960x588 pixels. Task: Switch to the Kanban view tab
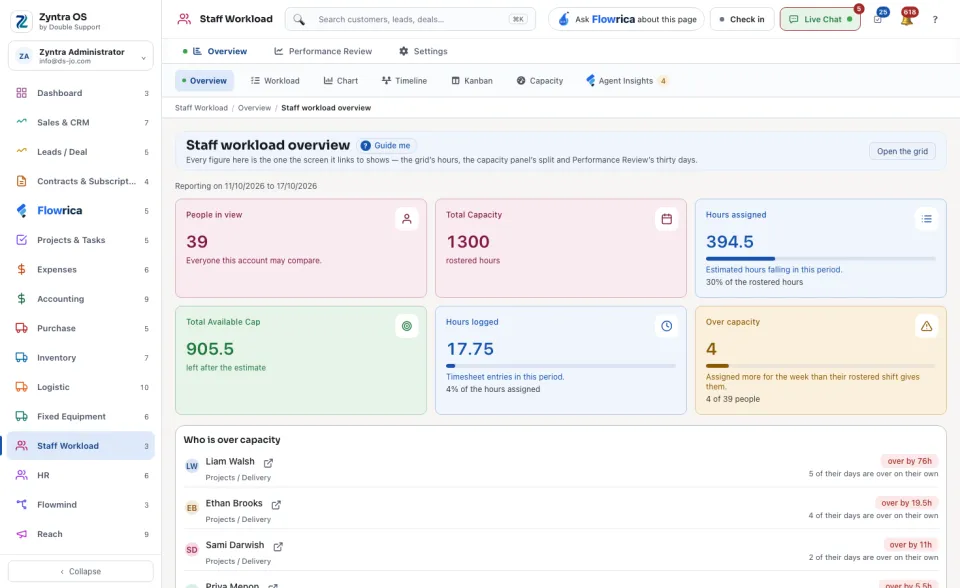[x=471, y=81]
